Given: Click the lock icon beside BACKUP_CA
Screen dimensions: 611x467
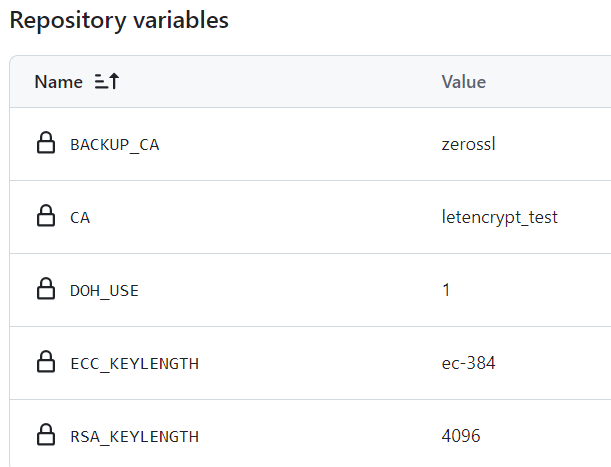Looking at the screenshot, I should [x=46, y=142].
